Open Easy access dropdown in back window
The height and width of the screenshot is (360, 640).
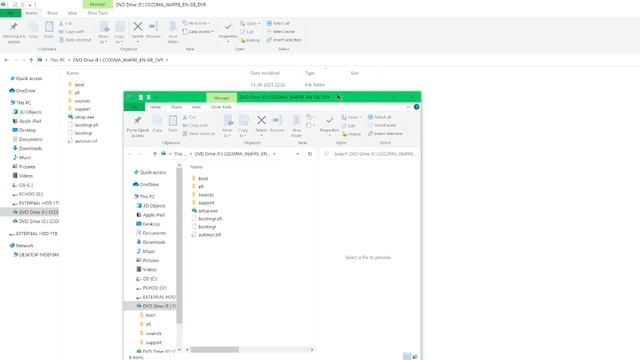pos(198,32)
